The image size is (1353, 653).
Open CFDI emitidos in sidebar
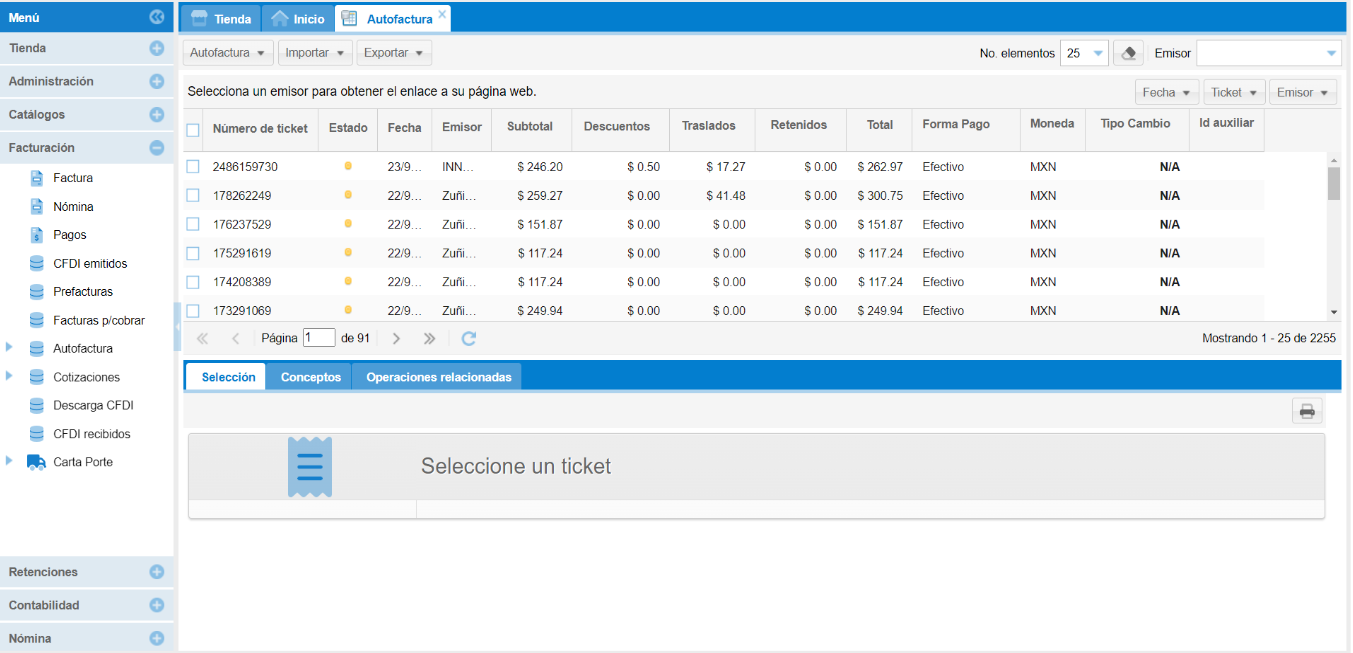click(90, 264)
